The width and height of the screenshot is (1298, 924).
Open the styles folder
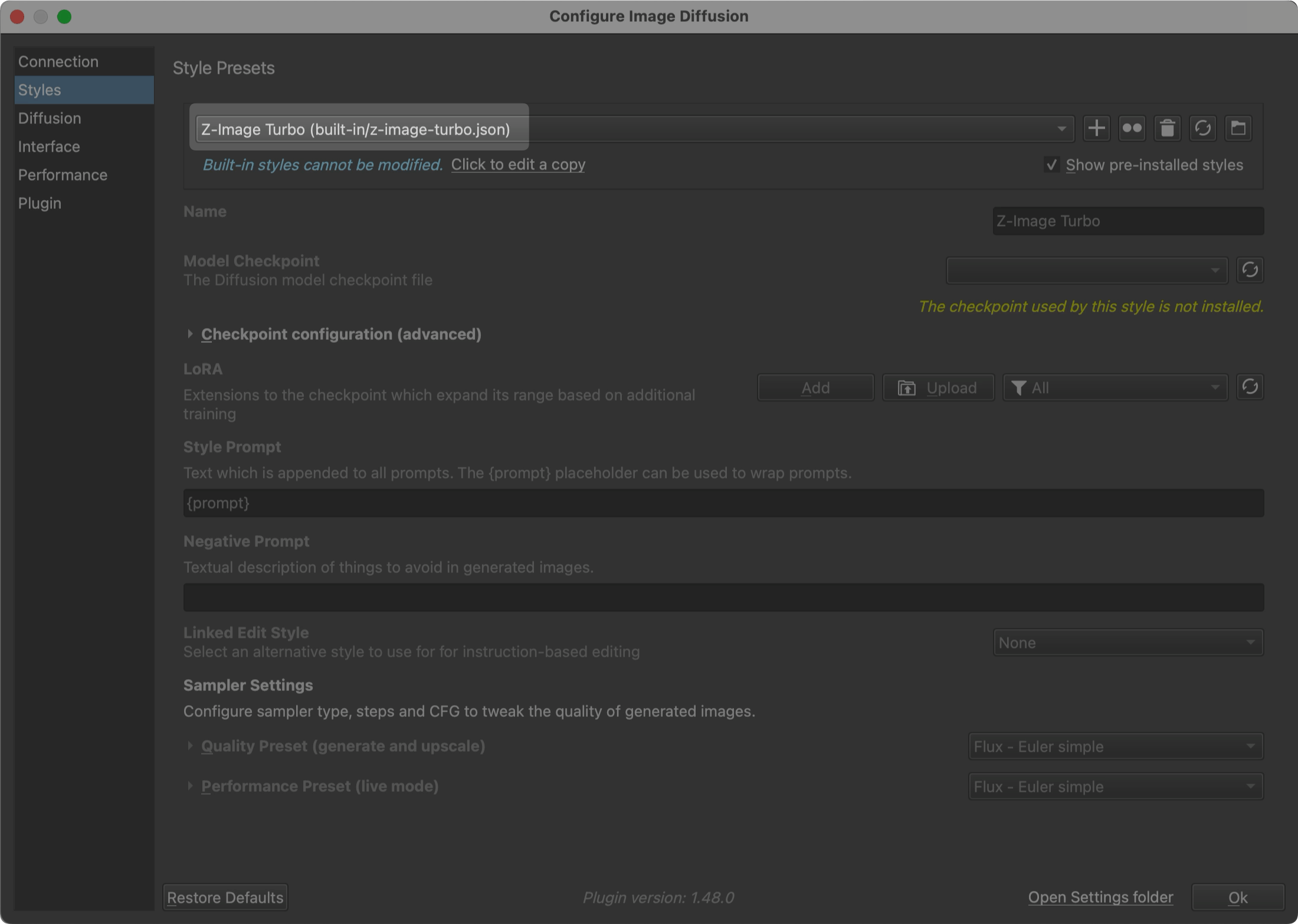tap(1238, 128)
